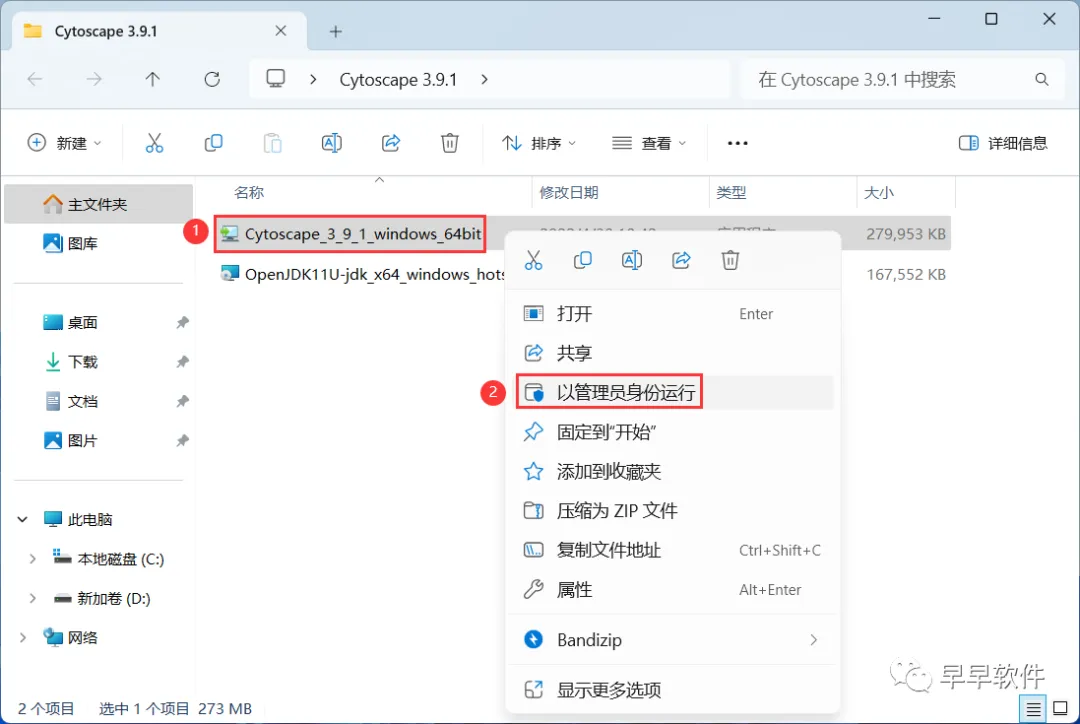Click the context menu Delete icon
Viewport: 1080px width, 724px height.
click(x=730, y=260)
